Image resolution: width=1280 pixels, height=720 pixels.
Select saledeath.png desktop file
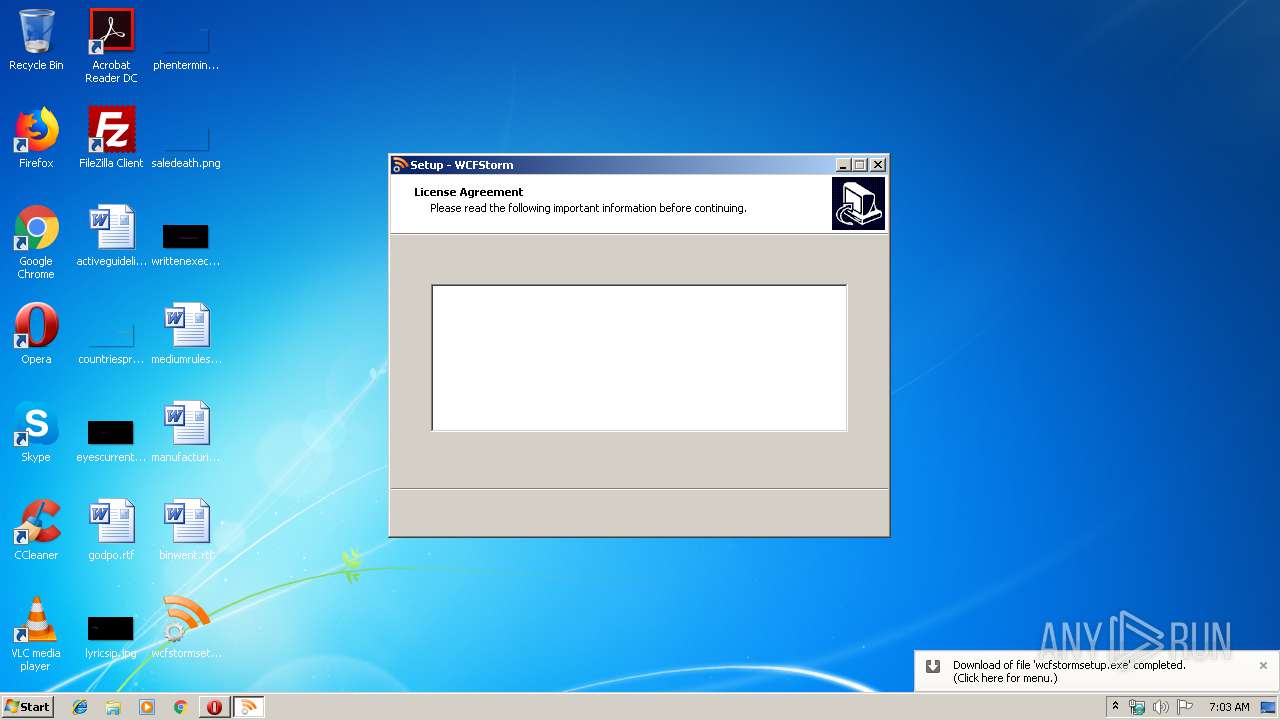click(x=186, y=145)
